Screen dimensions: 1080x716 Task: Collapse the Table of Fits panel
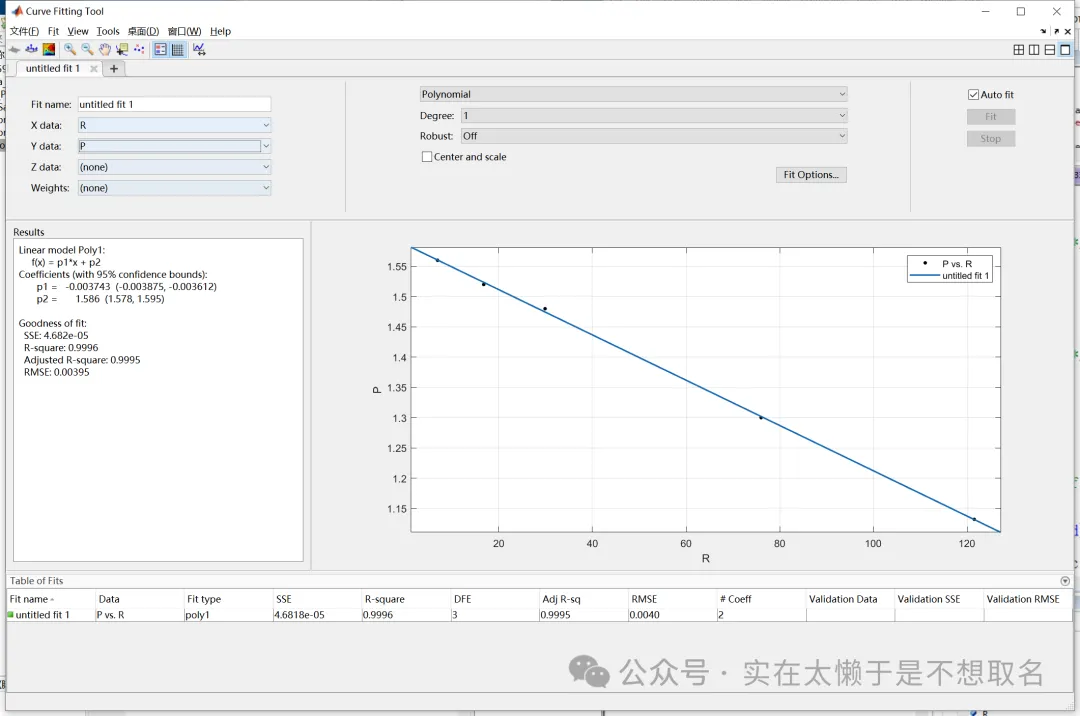pyautogui.click(x=1065, y=581)
